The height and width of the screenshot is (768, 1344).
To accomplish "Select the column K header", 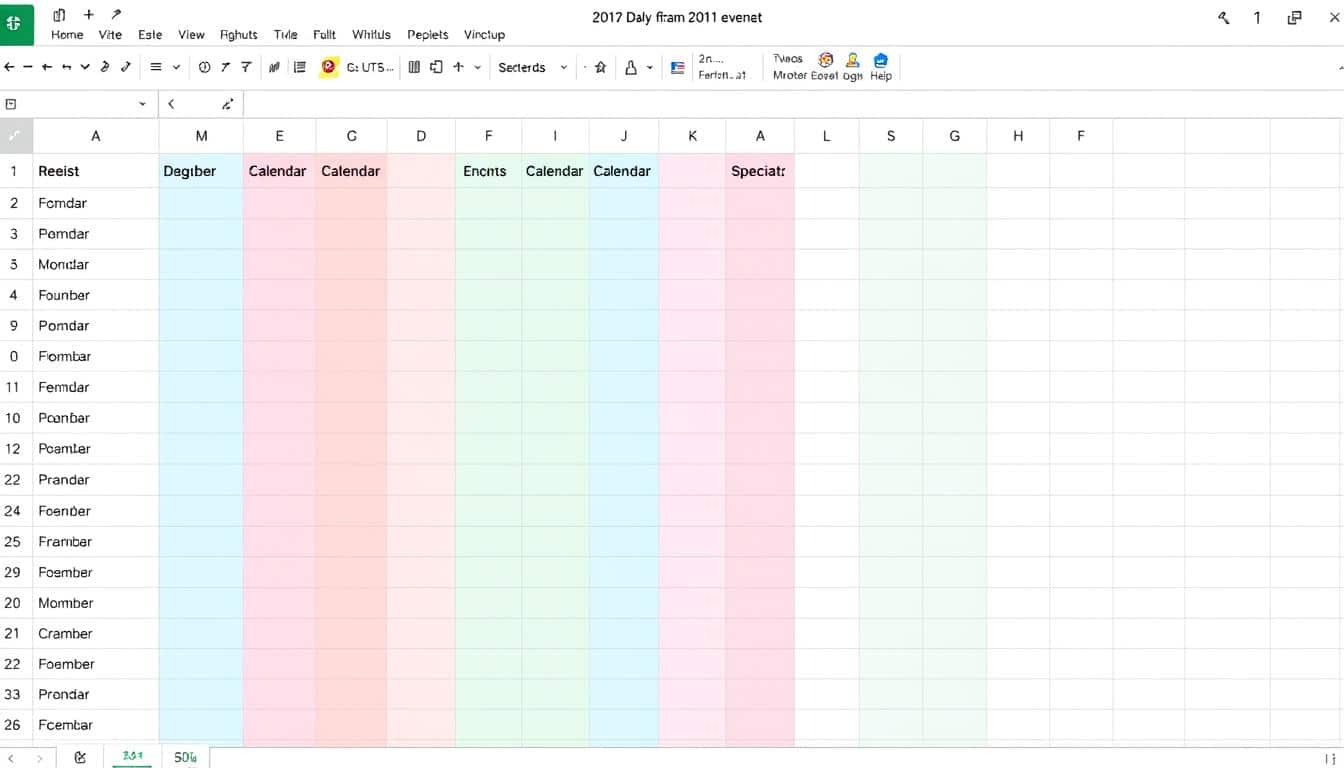I will (x=692, y=136).
